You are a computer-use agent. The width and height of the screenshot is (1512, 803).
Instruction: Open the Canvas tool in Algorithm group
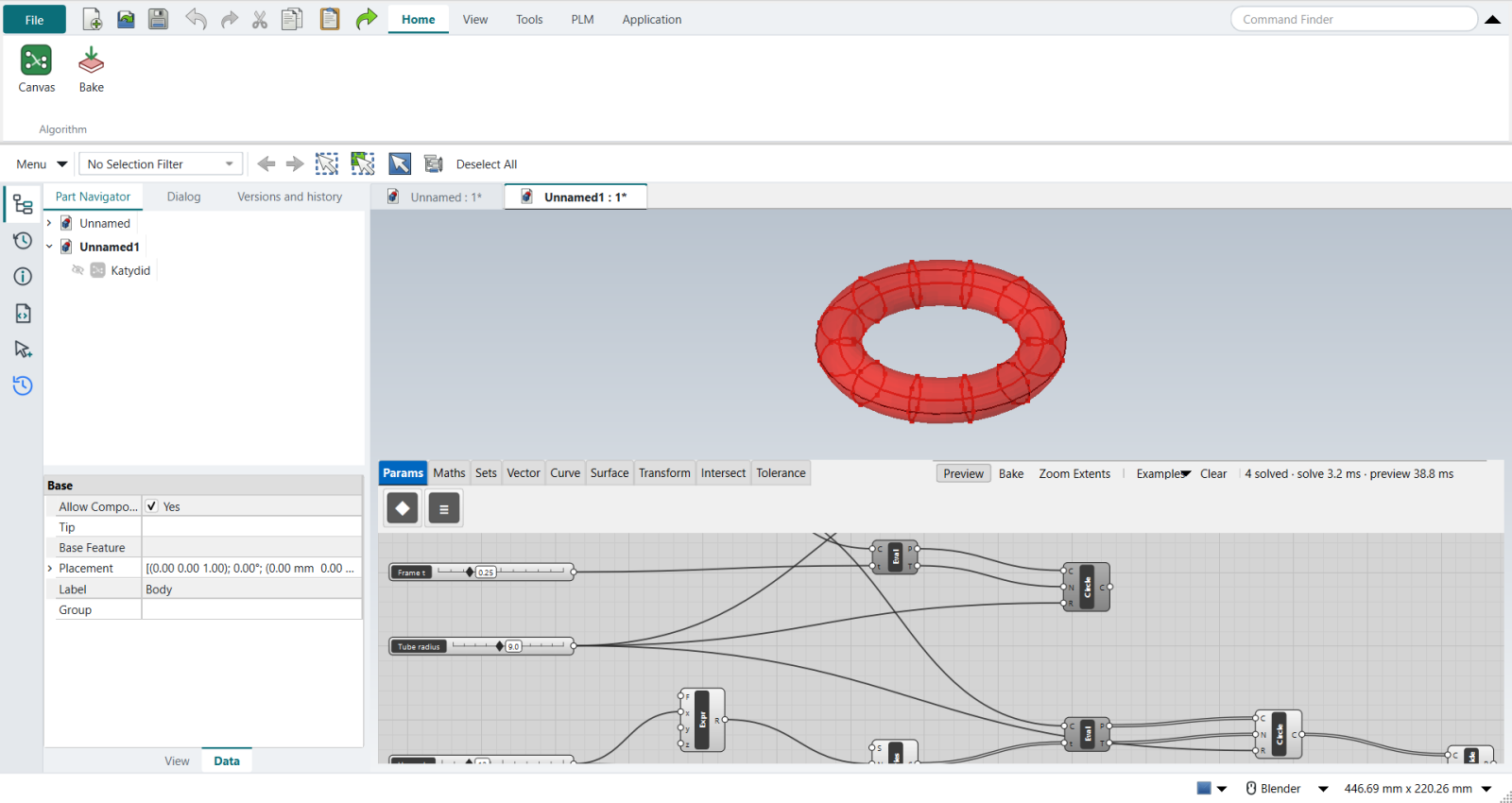coord(36,69)
